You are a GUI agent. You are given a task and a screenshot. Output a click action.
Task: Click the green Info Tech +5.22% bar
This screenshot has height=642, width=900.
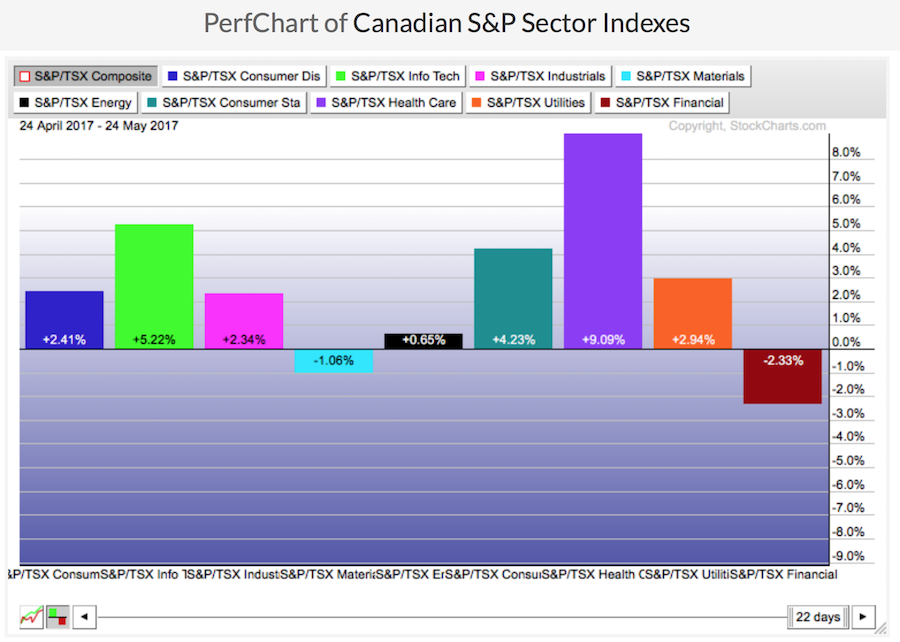pos(154,286)
